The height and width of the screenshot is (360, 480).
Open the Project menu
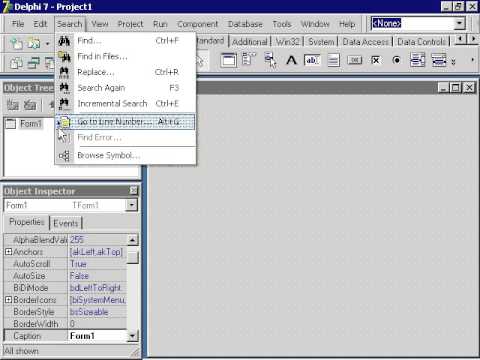(130, 24)
